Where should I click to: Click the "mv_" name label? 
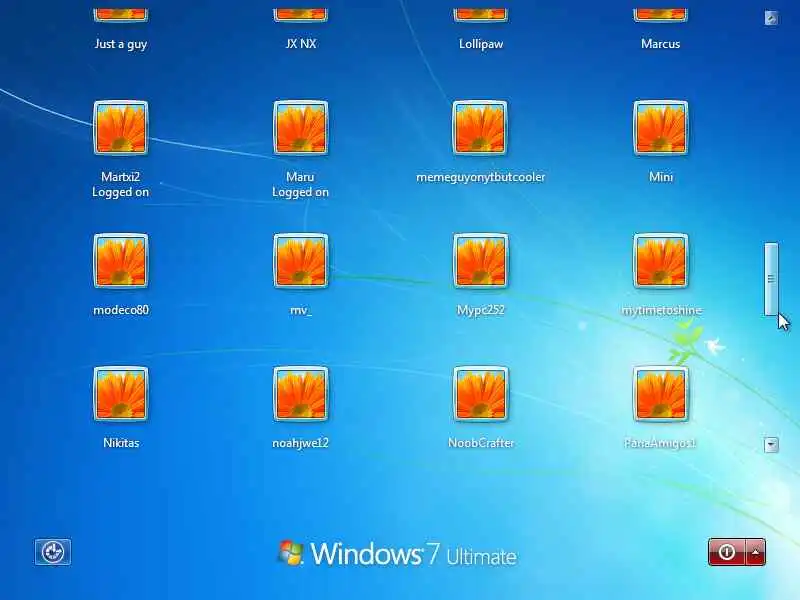click(301, 311)
